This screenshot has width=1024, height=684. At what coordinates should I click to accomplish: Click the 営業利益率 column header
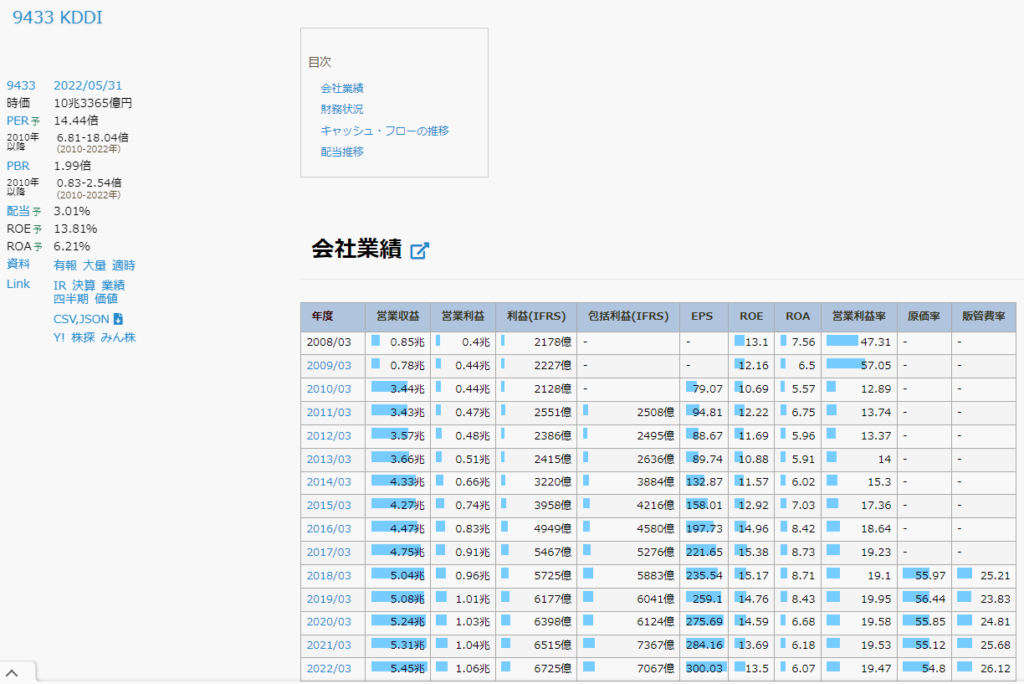tap(859, 316)
